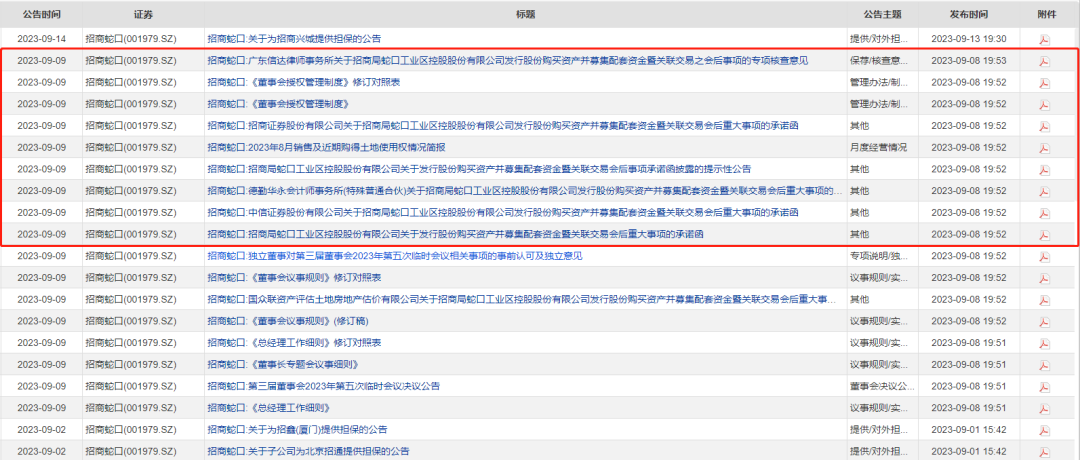This screenshot has height=460, width=1080.
Task: Open PDF for 关于为招鑫(厦门)提供担保的公告
Action: 1044,430
